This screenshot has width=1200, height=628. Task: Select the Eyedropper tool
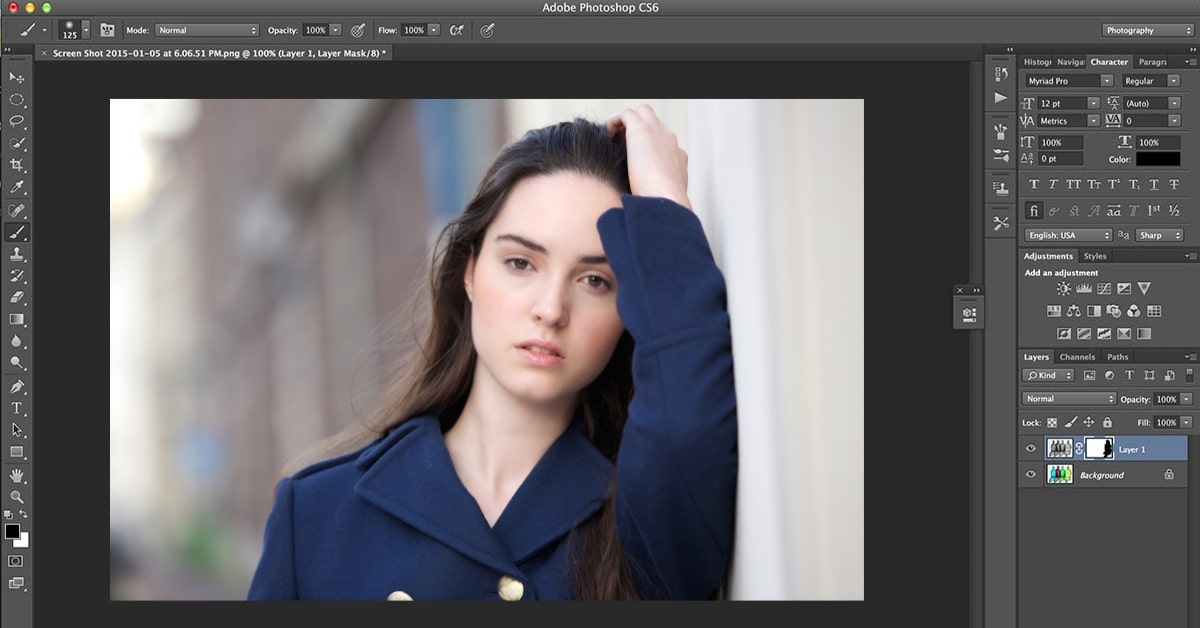coord(17,187)
